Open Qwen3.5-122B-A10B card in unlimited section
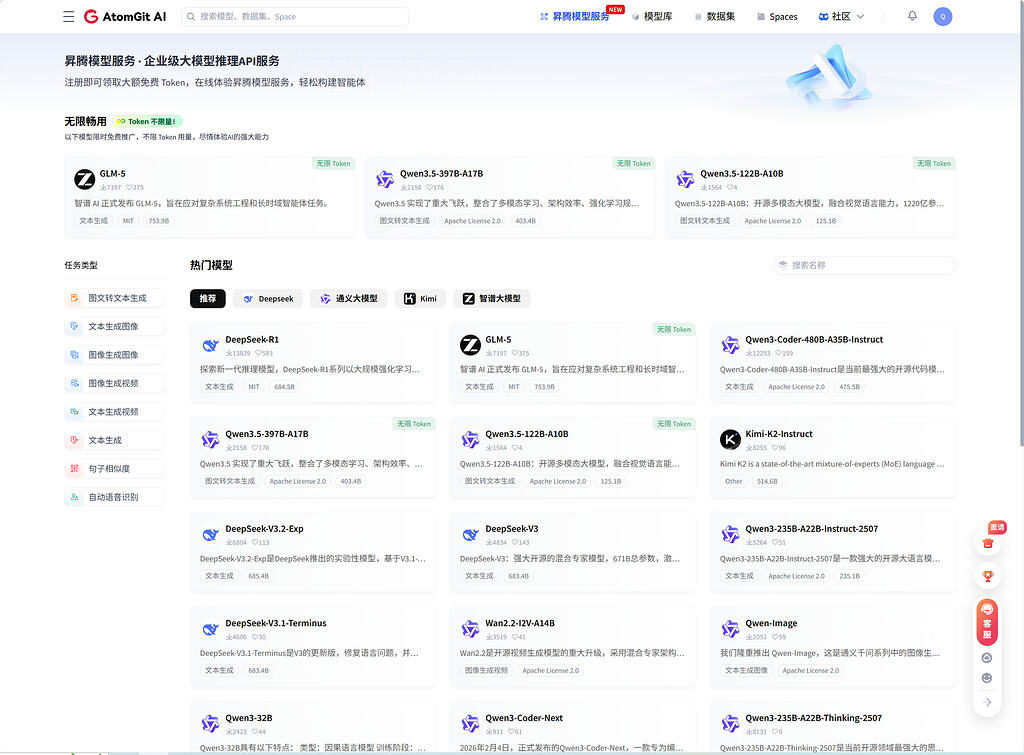 (x=810, y=197)
